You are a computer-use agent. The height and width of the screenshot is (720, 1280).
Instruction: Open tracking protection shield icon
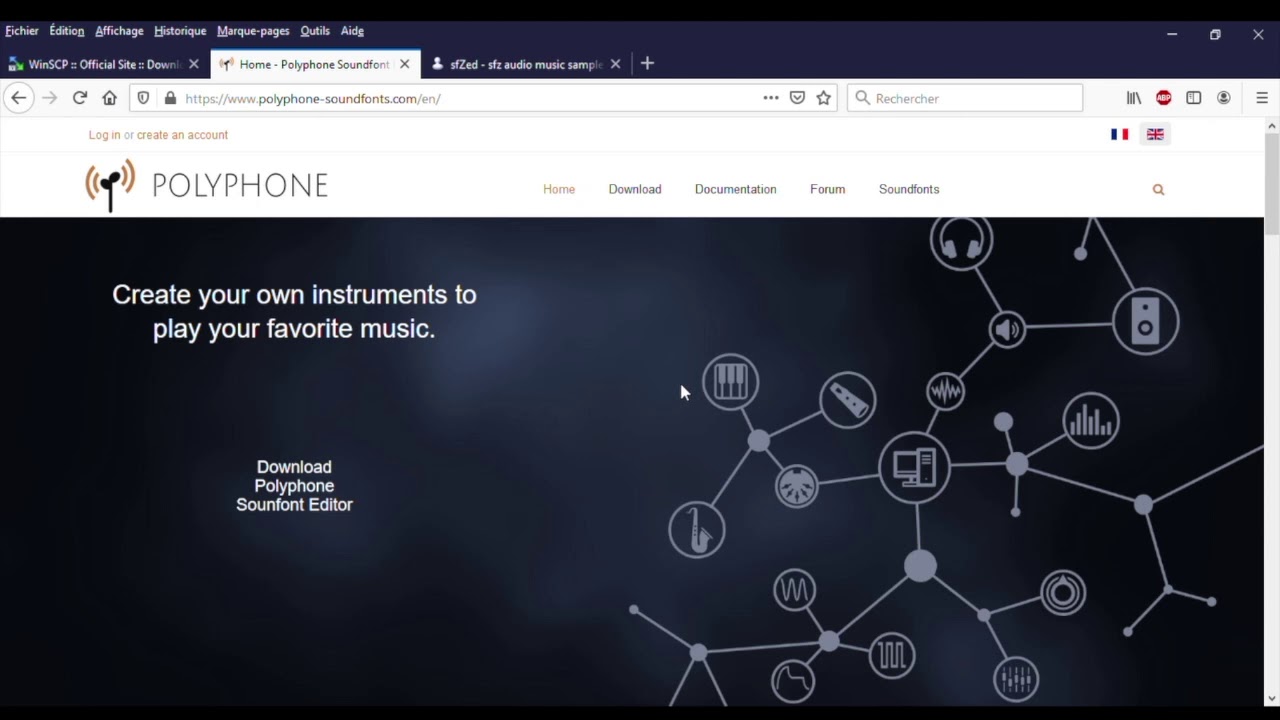click(144, 98)
